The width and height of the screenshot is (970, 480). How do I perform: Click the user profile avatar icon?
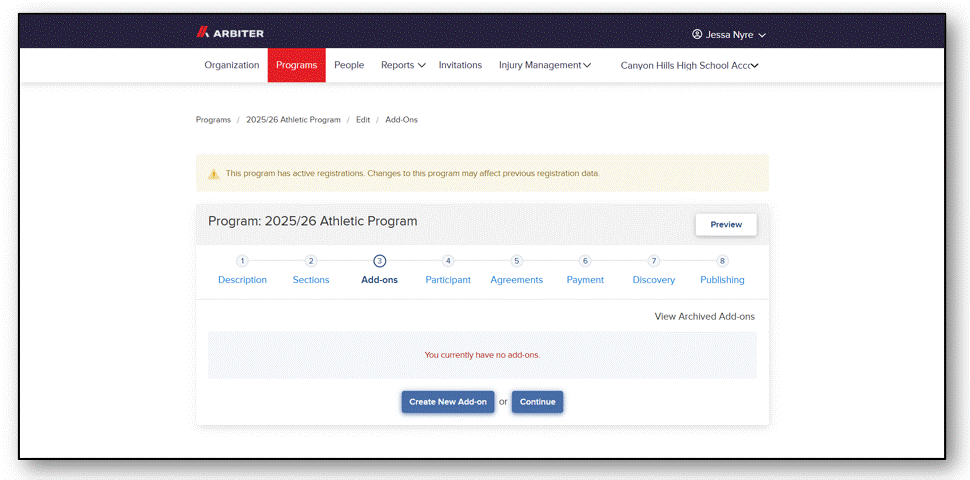point(697,35)
